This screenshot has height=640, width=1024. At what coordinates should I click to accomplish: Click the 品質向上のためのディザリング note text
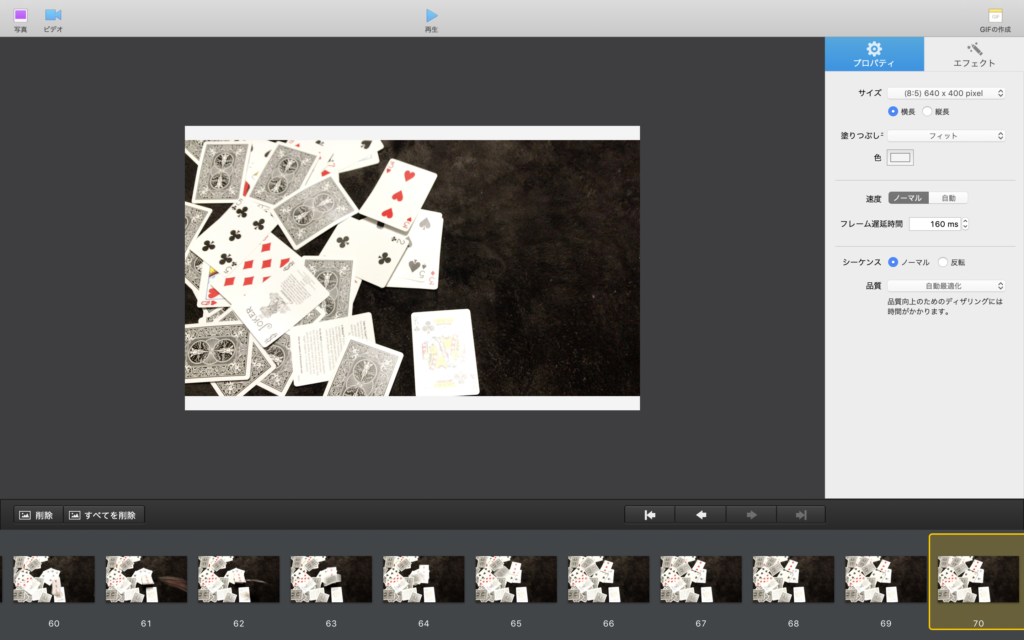tap(944, 307)
